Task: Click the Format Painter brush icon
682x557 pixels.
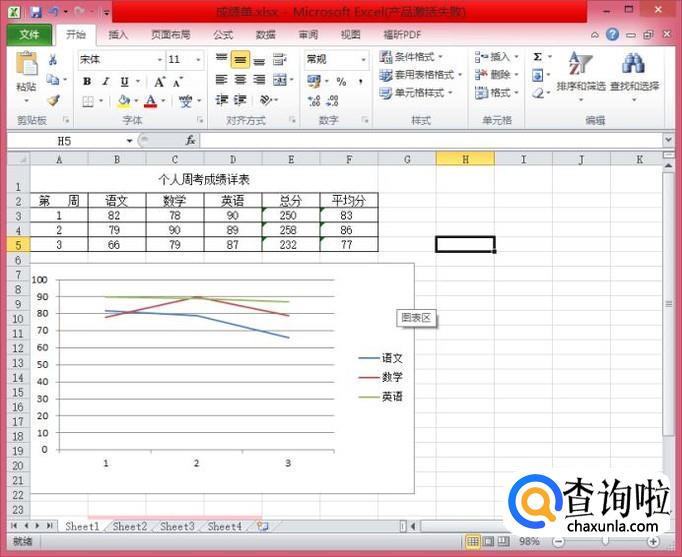Action: (53, 100)
